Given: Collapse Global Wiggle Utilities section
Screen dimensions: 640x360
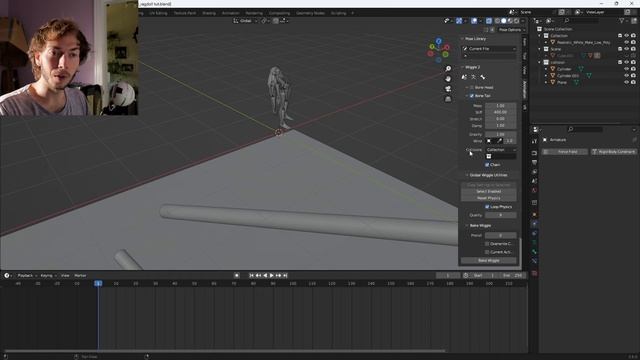Looking at the screenshot, I should click(x=467, y=175).
